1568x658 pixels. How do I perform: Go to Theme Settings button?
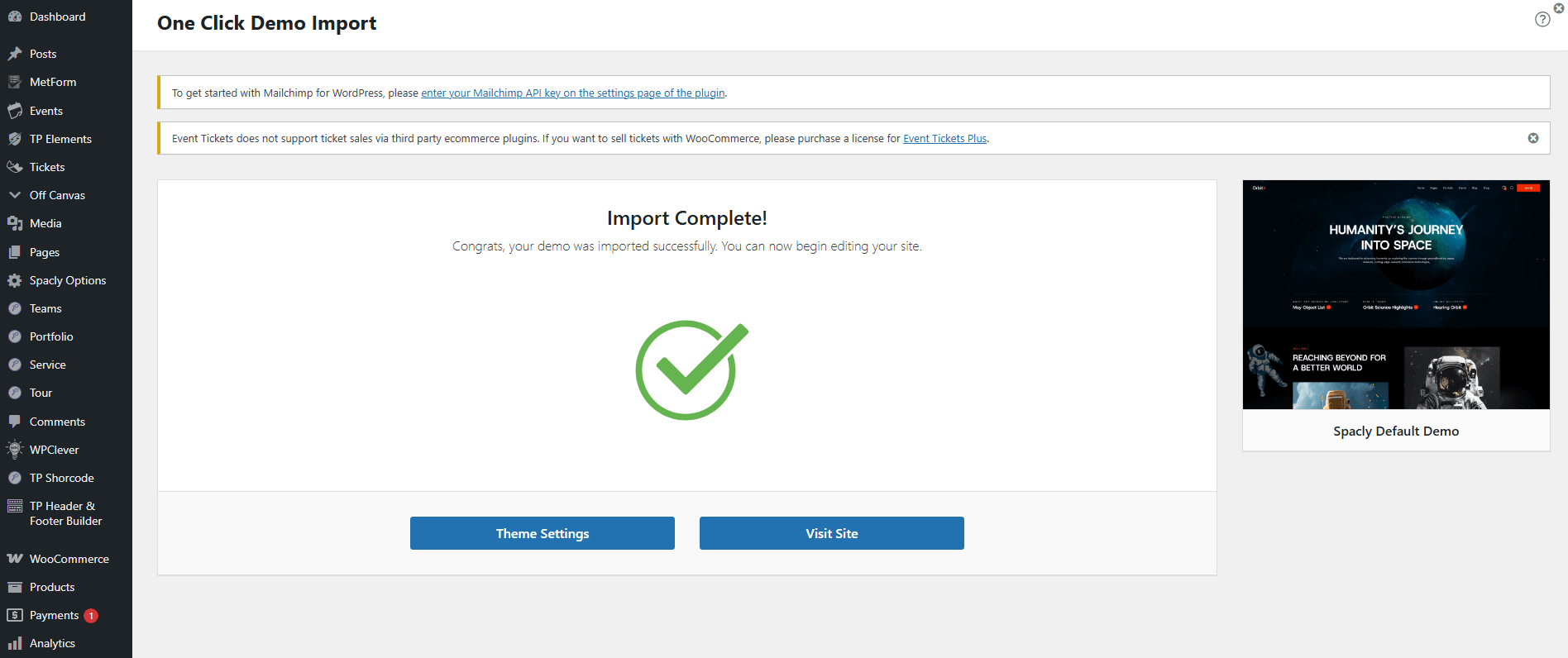point(543,533)
